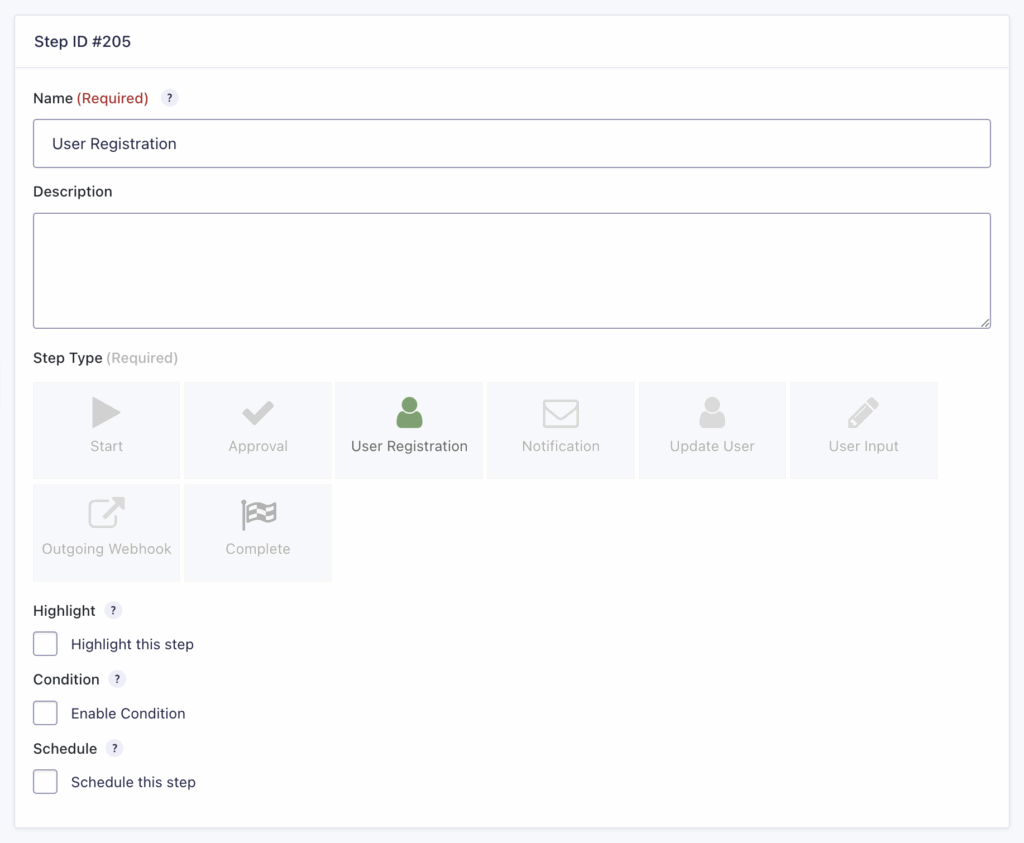Choose the Approval step type
1024x843 pixels.
pos(257,430)
